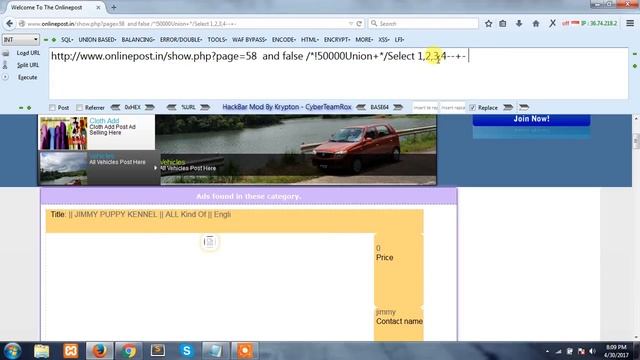Click the Load URL icon
Image resolution: width=640 pixels, height=360 pixels.
pos(6,53)
